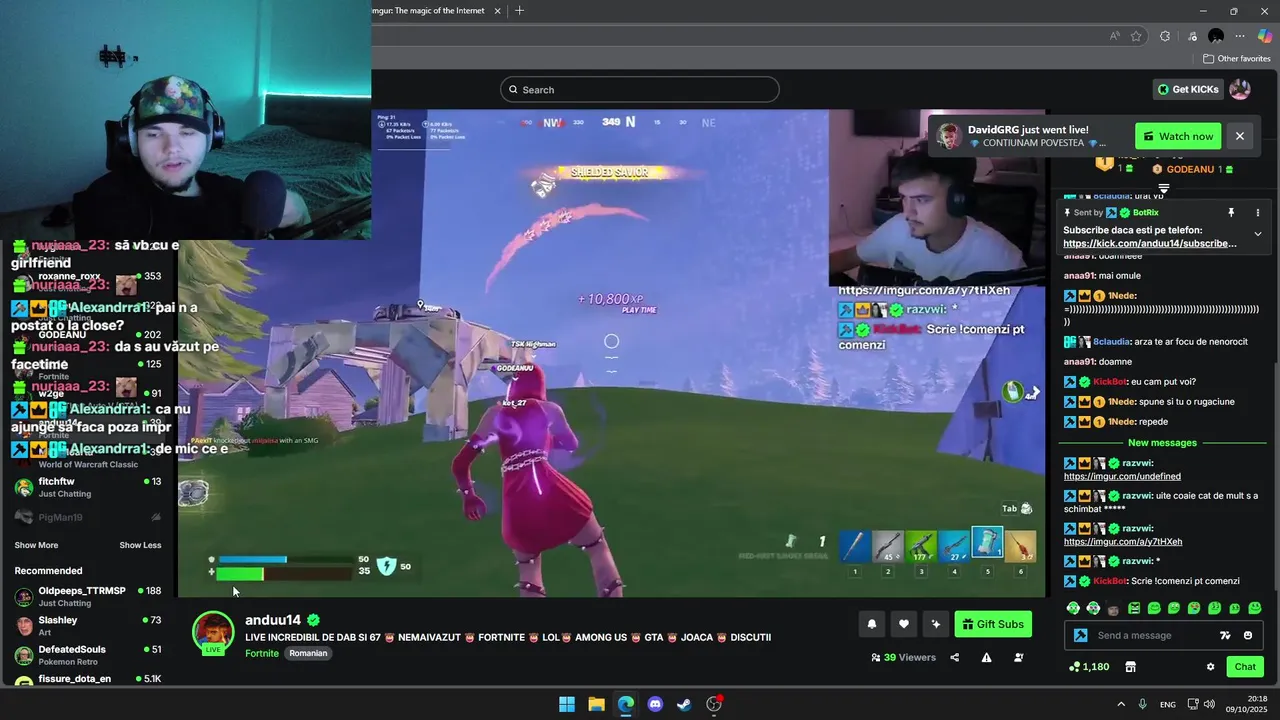1280x720 pixels.
Task: Click New messages divider in chat
Action: click(x=1162, y=442)
